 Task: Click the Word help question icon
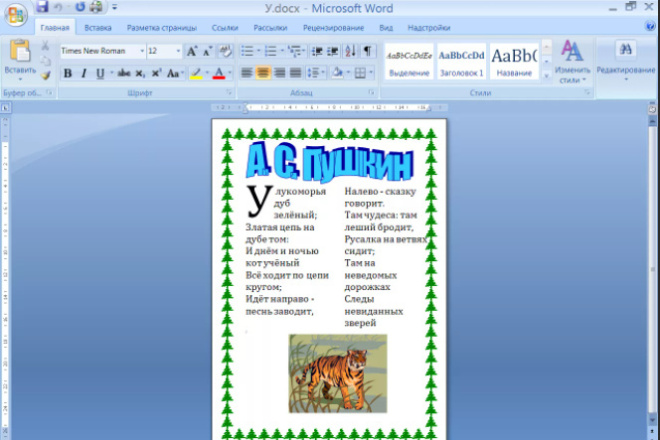(x=650, y=27)
